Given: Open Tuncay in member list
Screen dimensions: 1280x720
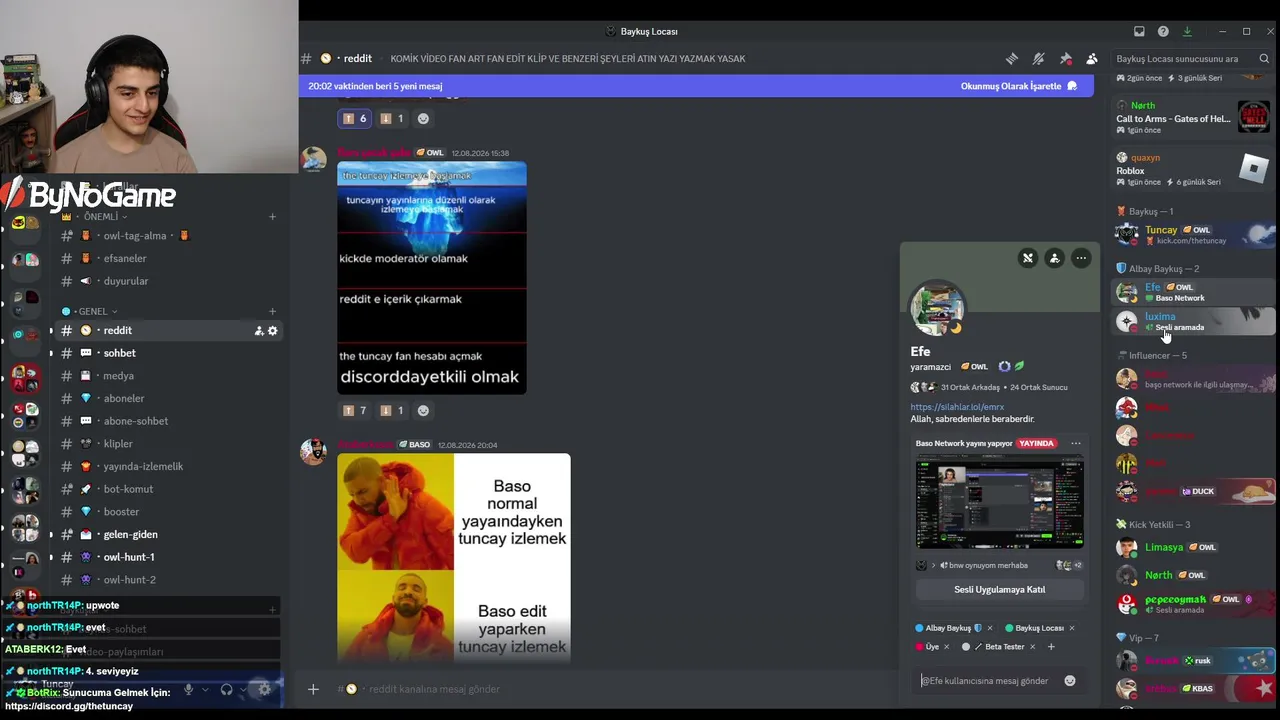Looking at the screenshot, I should (x=1195, y=235).
